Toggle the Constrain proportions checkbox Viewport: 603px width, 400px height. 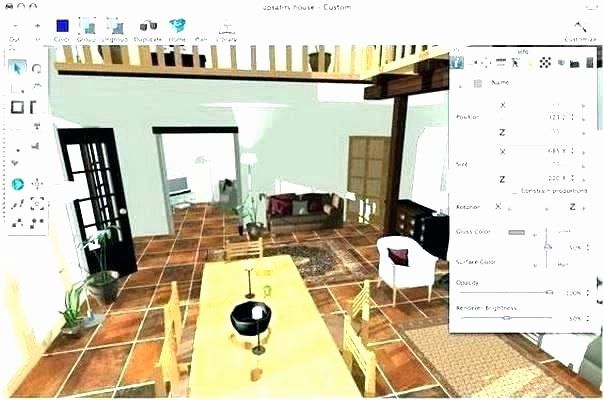point(514,191)
